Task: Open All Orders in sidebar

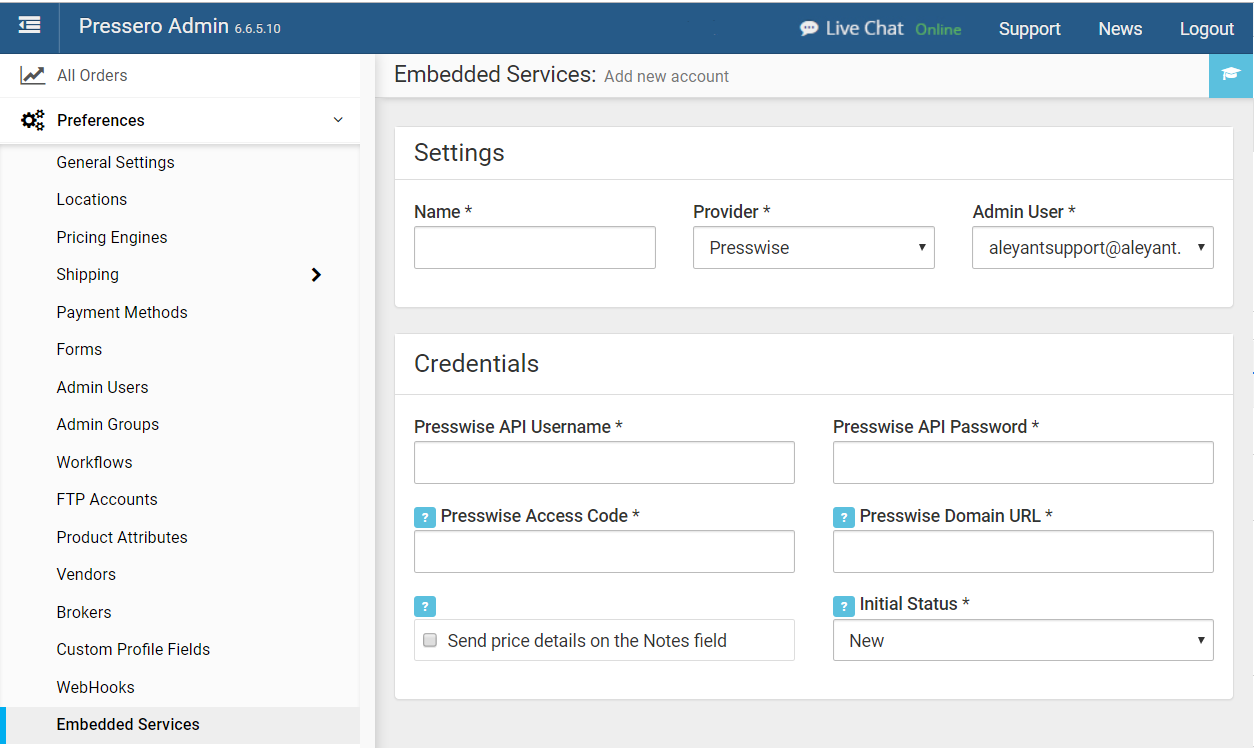Action: tap(92, 75)
